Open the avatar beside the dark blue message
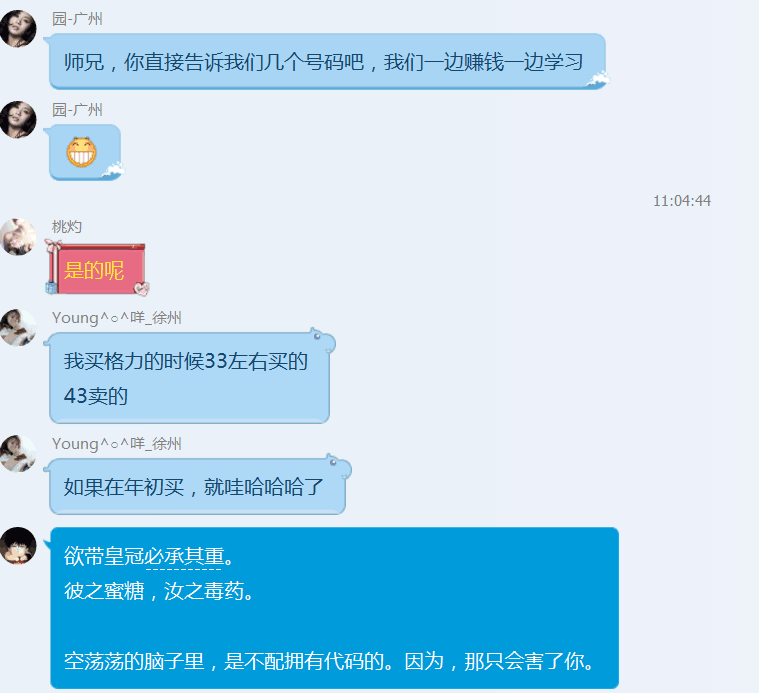 pos(18,545)
